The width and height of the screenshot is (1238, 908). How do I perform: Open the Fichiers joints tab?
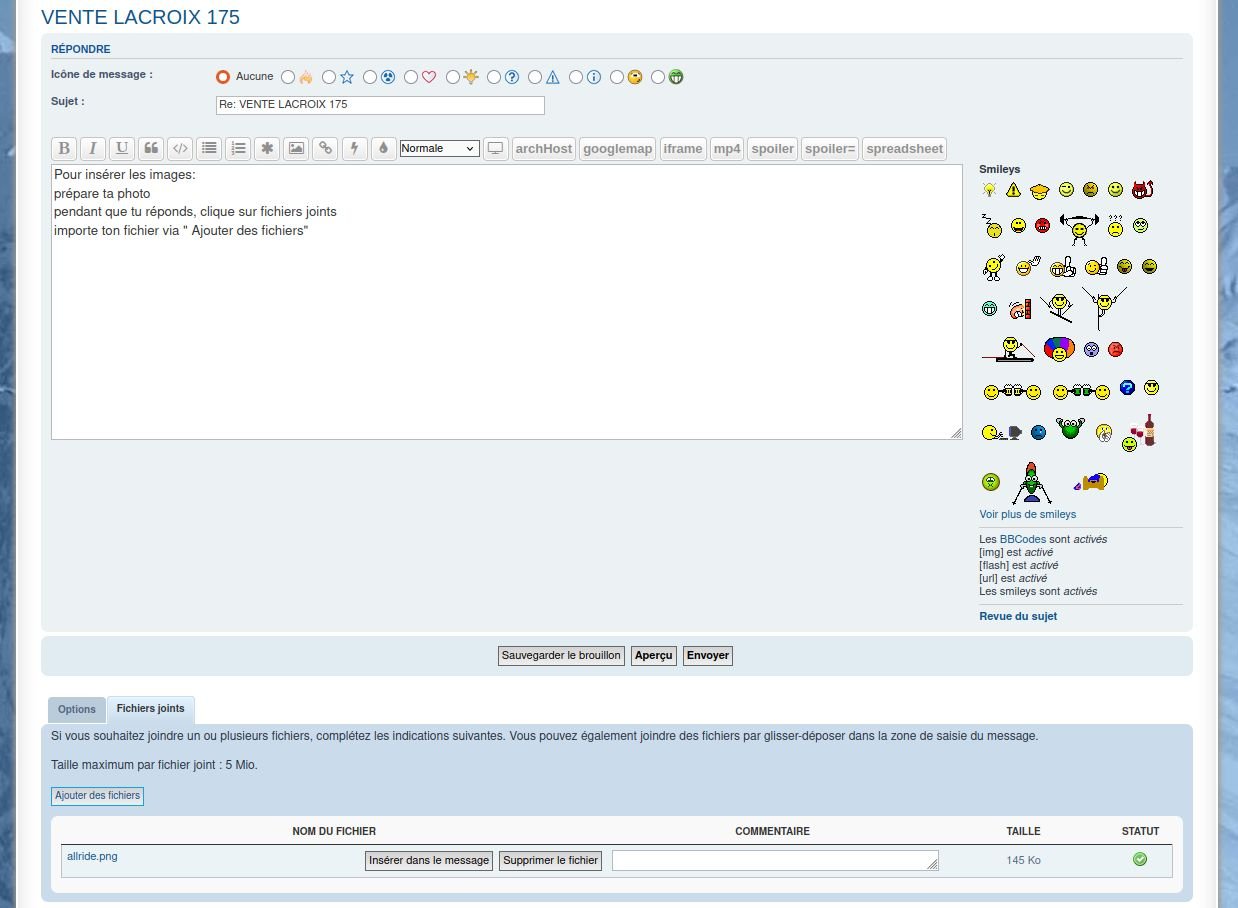coord(151,709)
